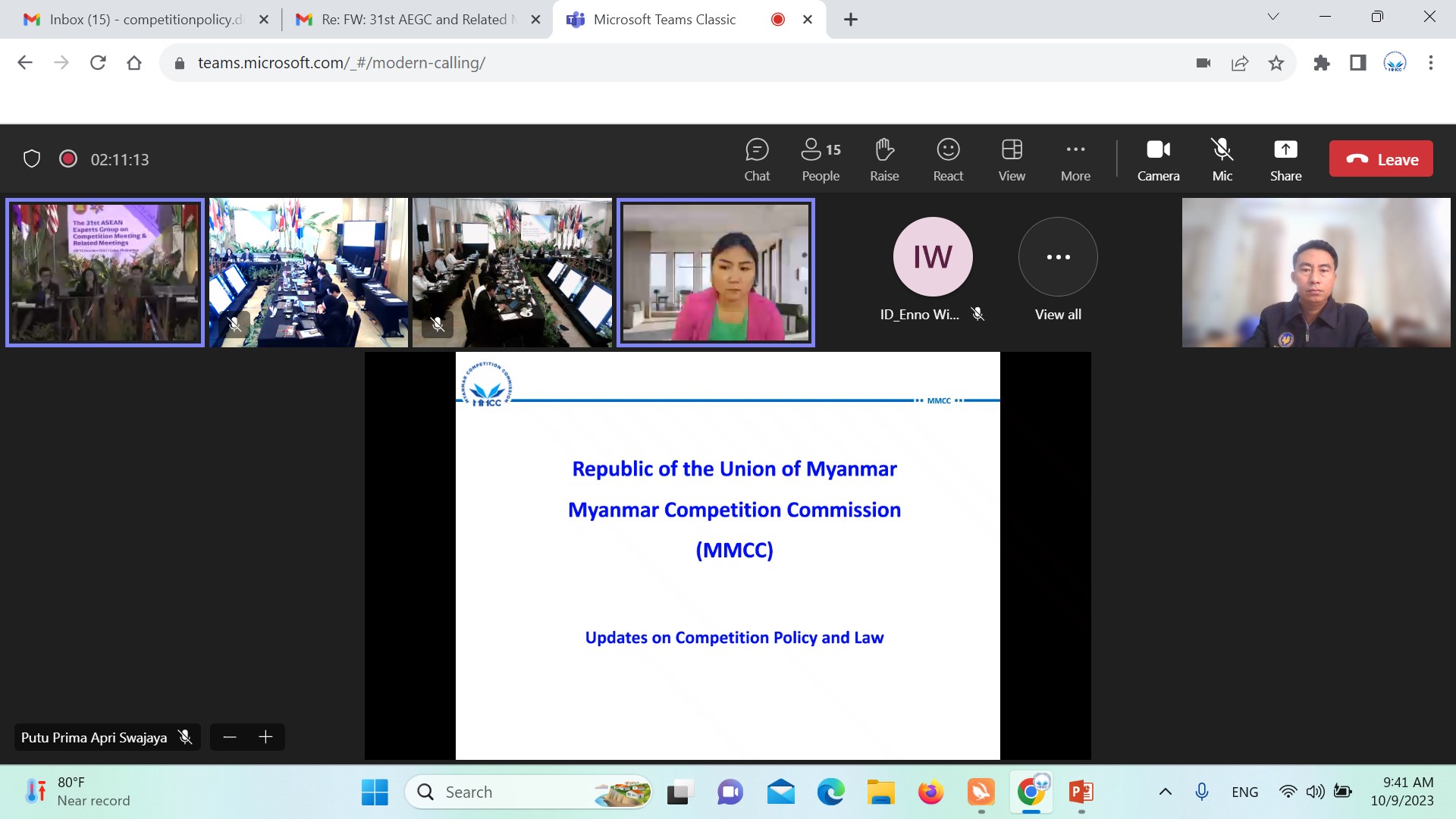Zoom out shared content with minus
The width and height of the screenshot is (1456, 819).
(230, 737)
